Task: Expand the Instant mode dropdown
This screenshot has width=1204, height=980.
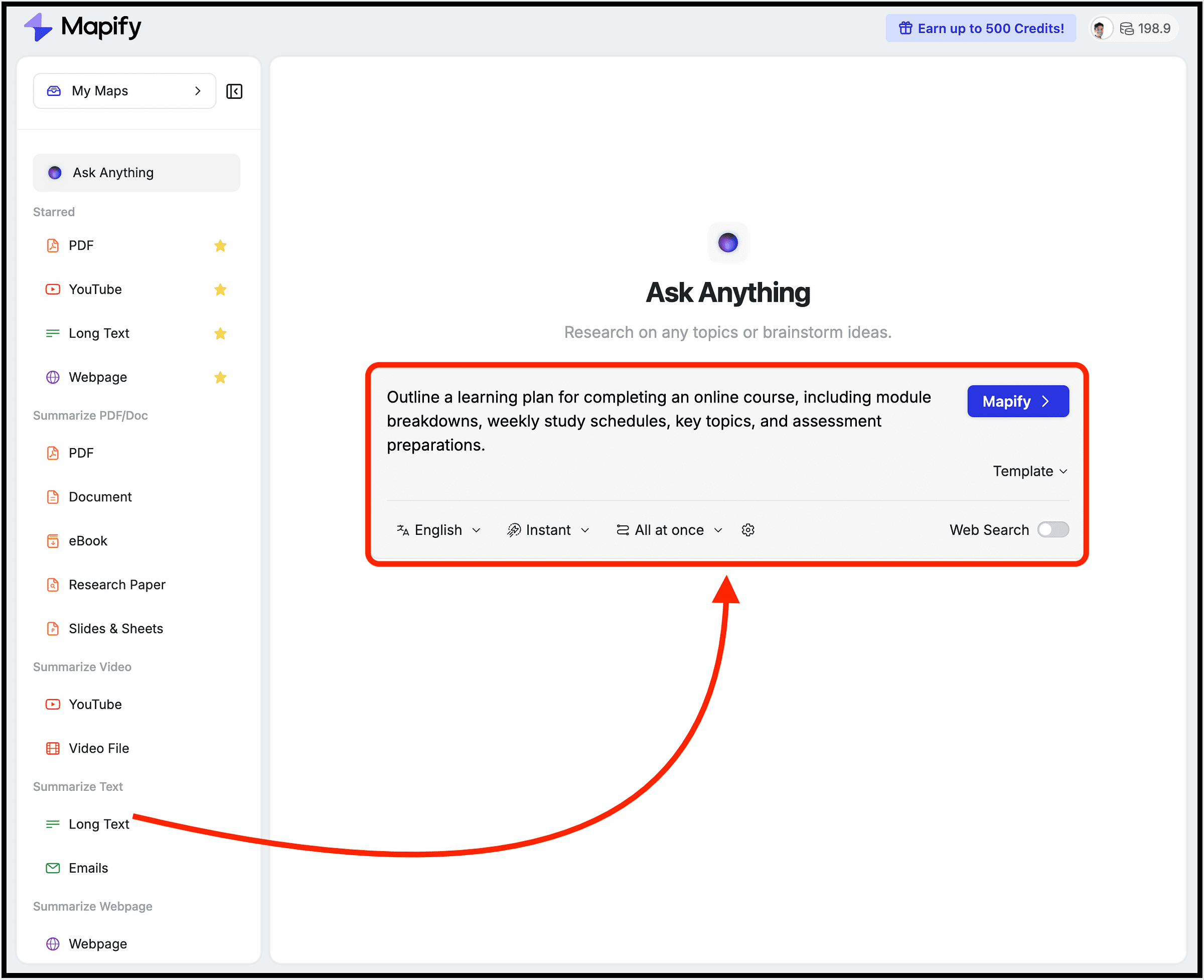Action: (548, 530)
